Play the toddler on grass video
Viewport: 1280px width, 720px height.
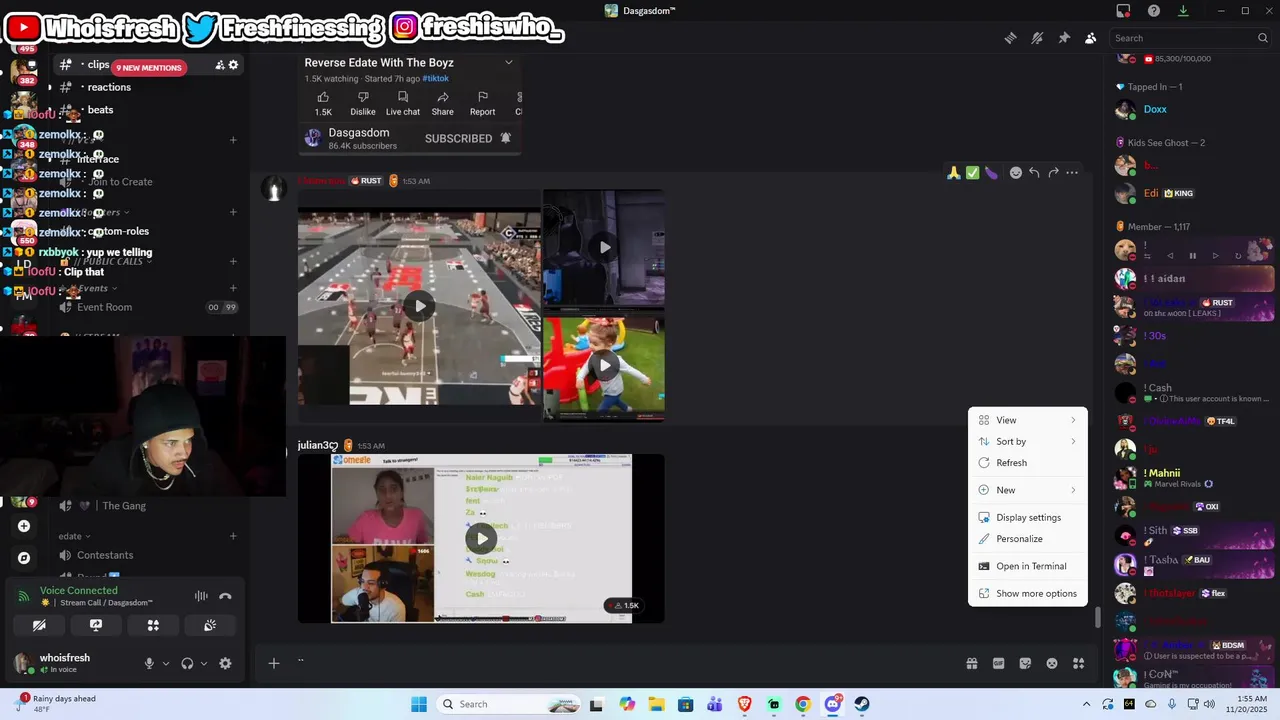(604, 365)
